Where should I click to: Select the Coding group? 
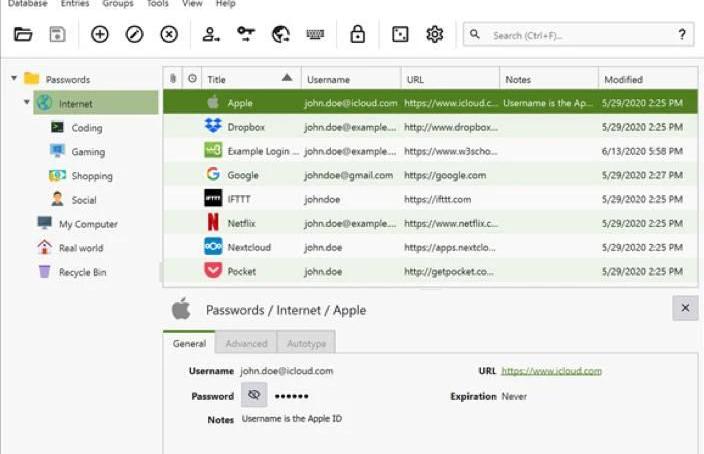pos(87,128)
